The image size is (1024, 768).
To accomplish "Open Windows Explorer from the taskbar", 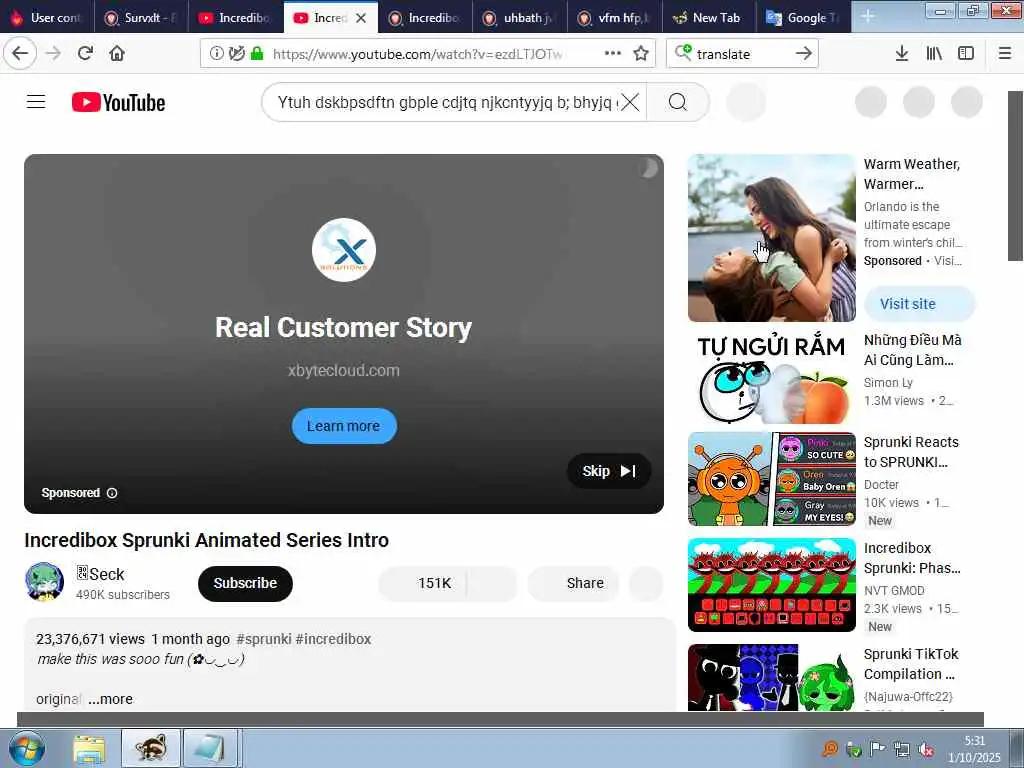I will tap(89, 749).
